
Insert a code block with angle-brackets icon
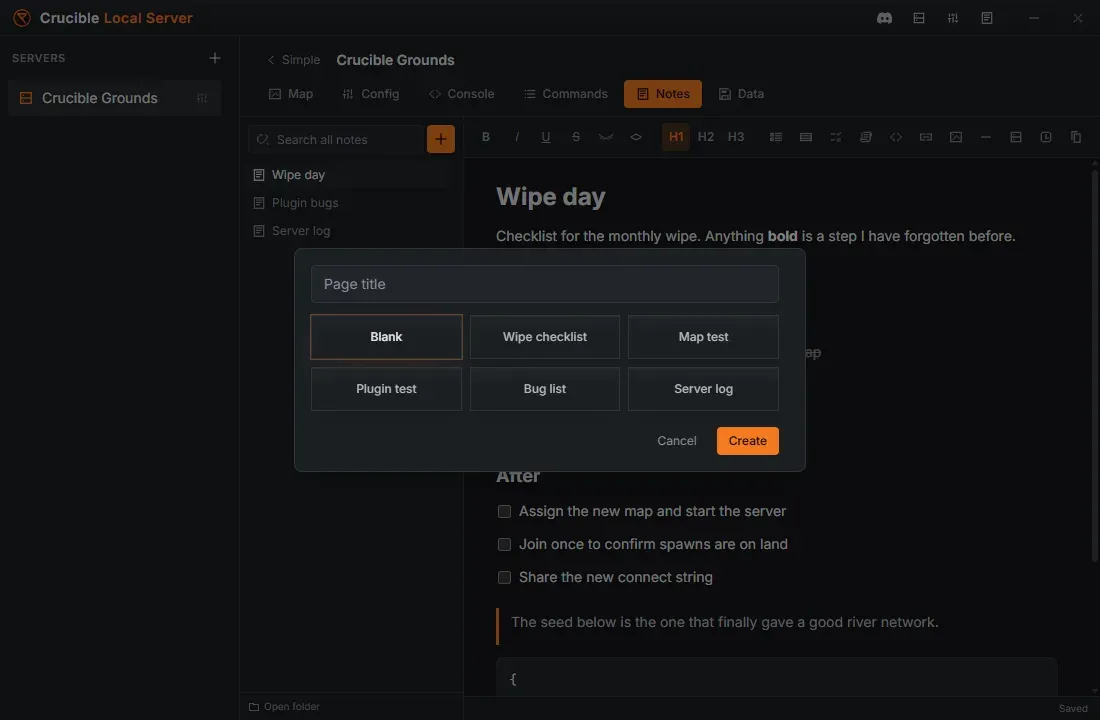(x=896, y=137)
